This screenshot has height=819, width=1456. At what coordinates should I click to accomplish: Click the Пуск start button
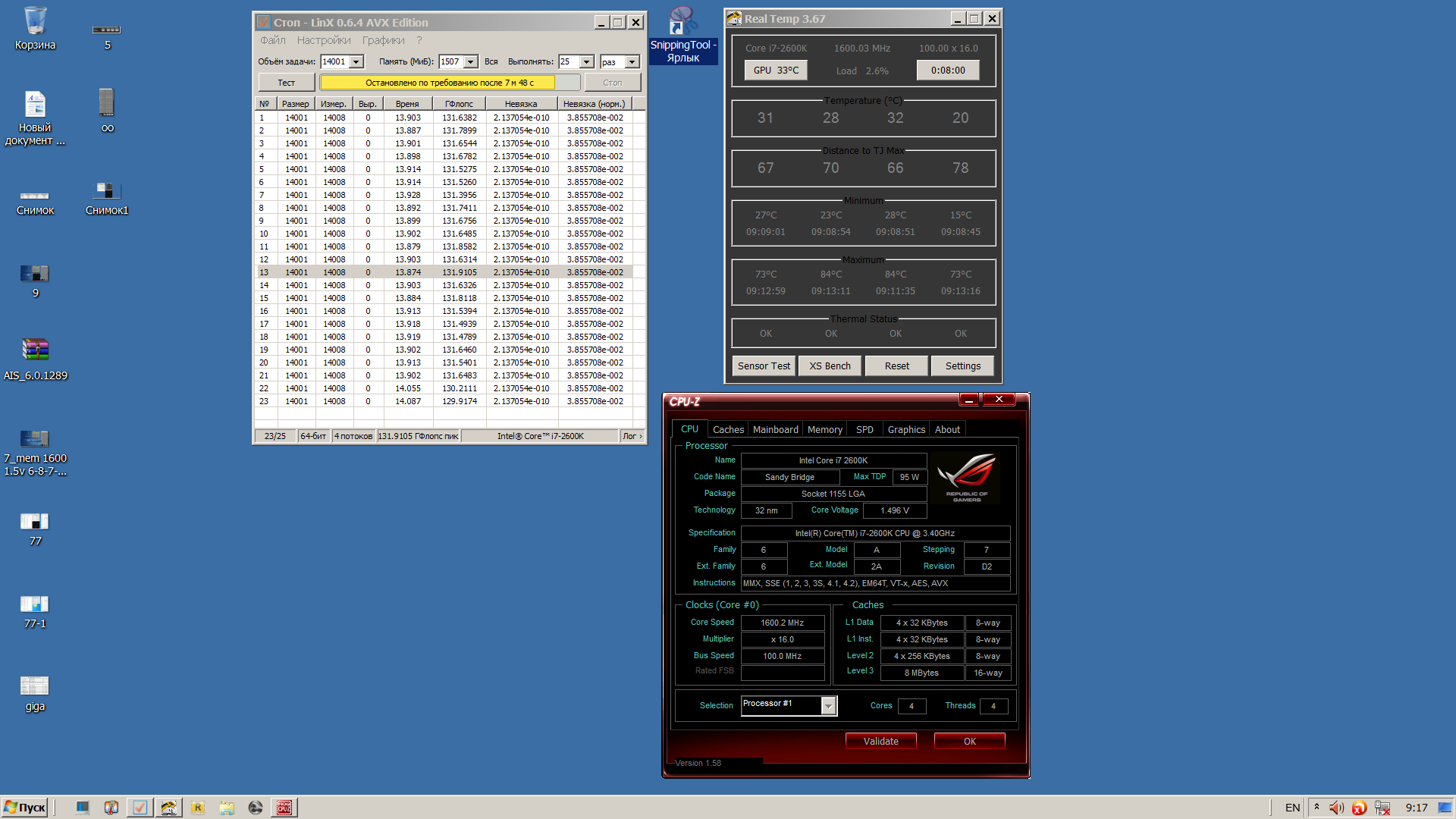(x=25, y=808)
